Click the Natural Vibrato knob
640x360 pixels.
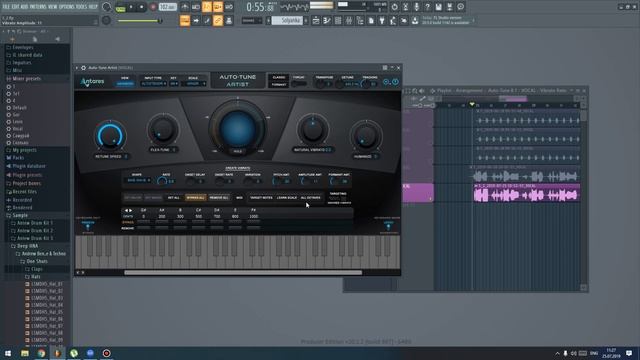(313, 129)
